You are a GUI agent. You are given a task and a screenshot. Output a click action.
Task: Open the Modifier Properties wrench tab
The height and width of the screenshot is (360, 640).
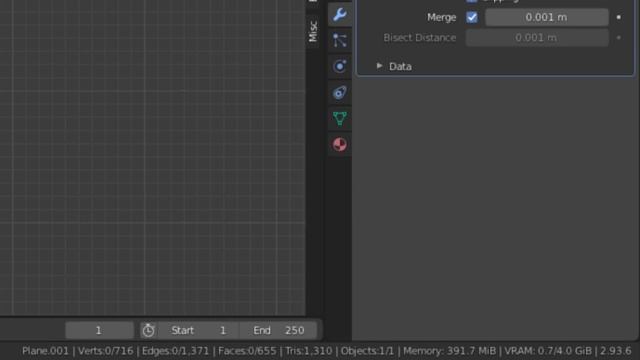[340, 15]
